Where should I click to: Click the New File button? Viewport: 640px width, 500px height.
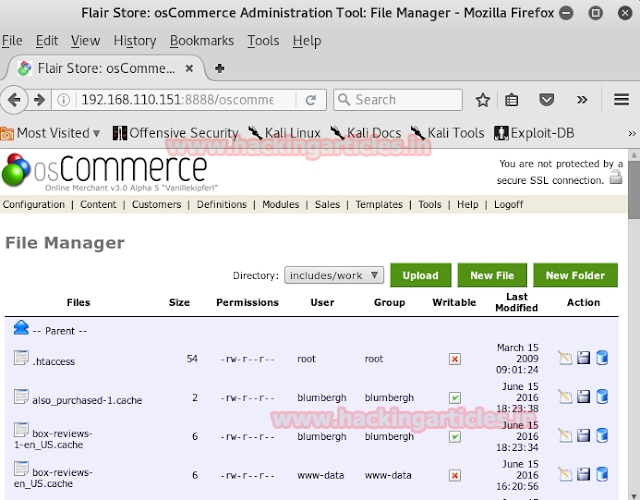(x=492, y=276)
